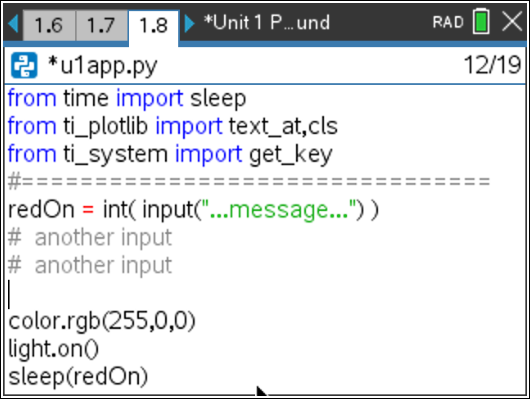Close the document with the X icon
Screen dimensions: 530x399
tap(512, 22)
